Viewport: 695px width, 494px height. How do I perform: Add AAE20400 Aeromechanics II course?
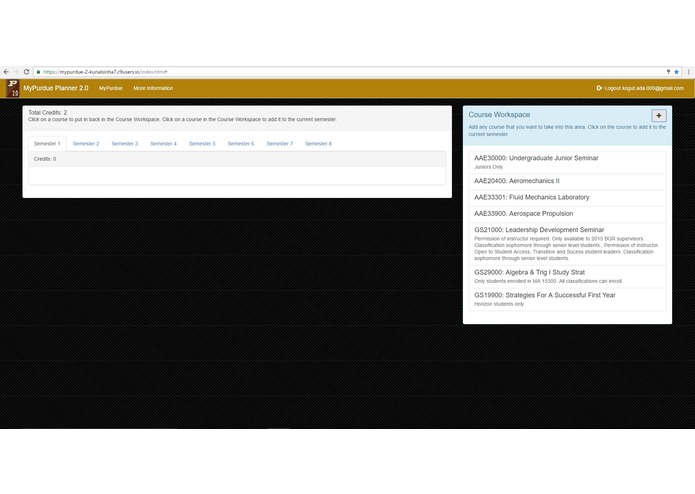pos(567,181)
